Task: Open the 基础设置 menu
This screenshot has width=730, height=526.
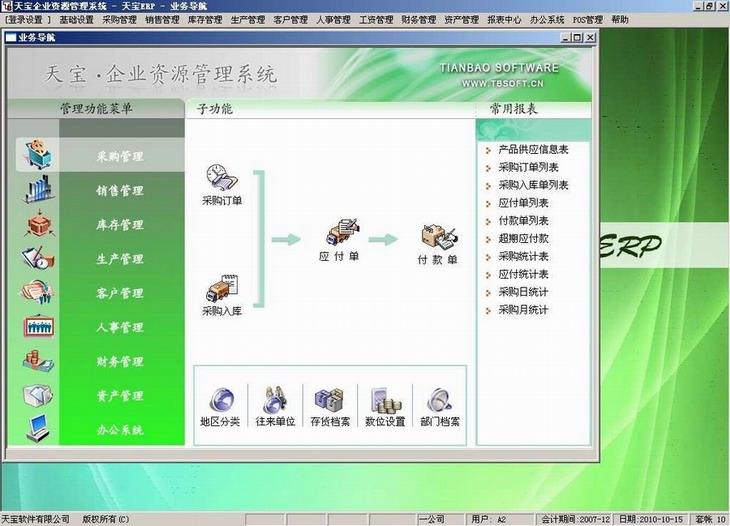Action: [76, 19]
